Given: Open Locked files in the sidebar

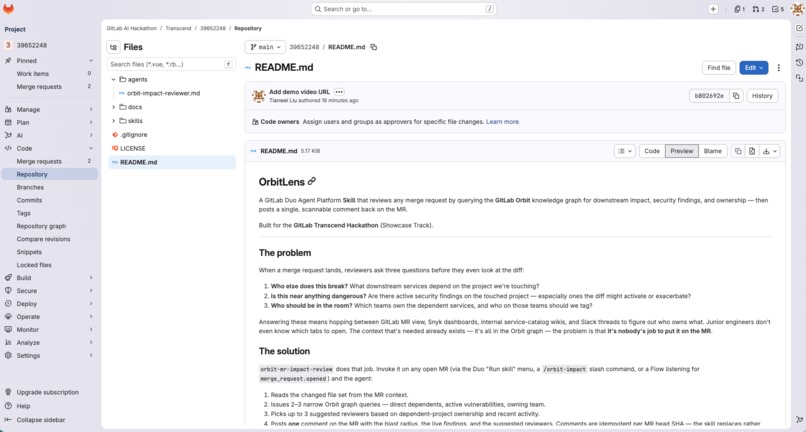Looking at the screenshot, I should (x=49, y=265).
